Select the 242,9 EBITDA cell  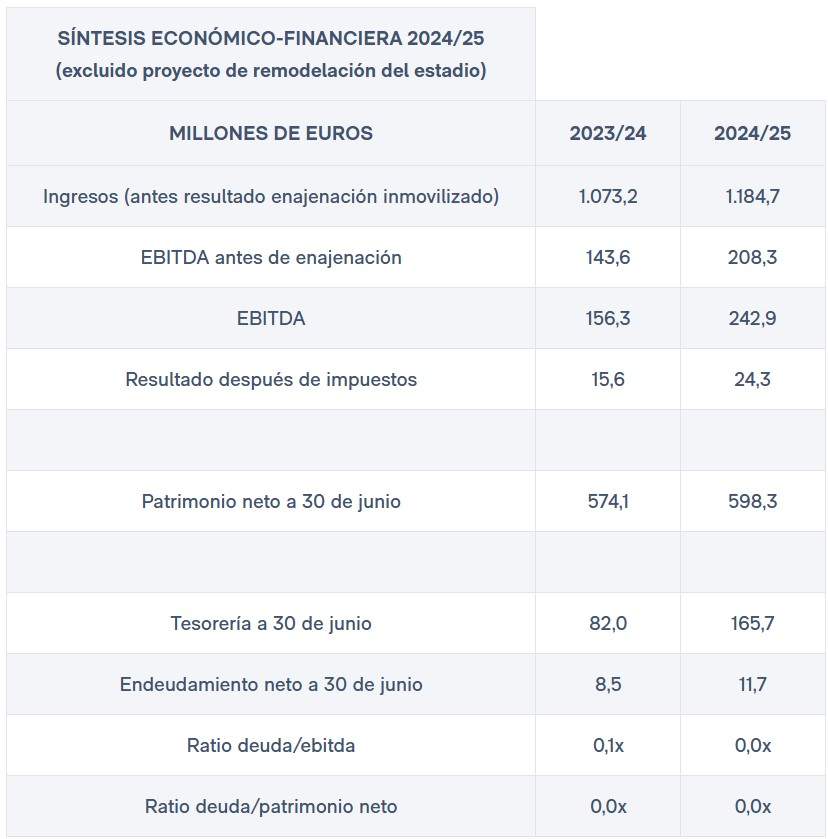(752, 318)
